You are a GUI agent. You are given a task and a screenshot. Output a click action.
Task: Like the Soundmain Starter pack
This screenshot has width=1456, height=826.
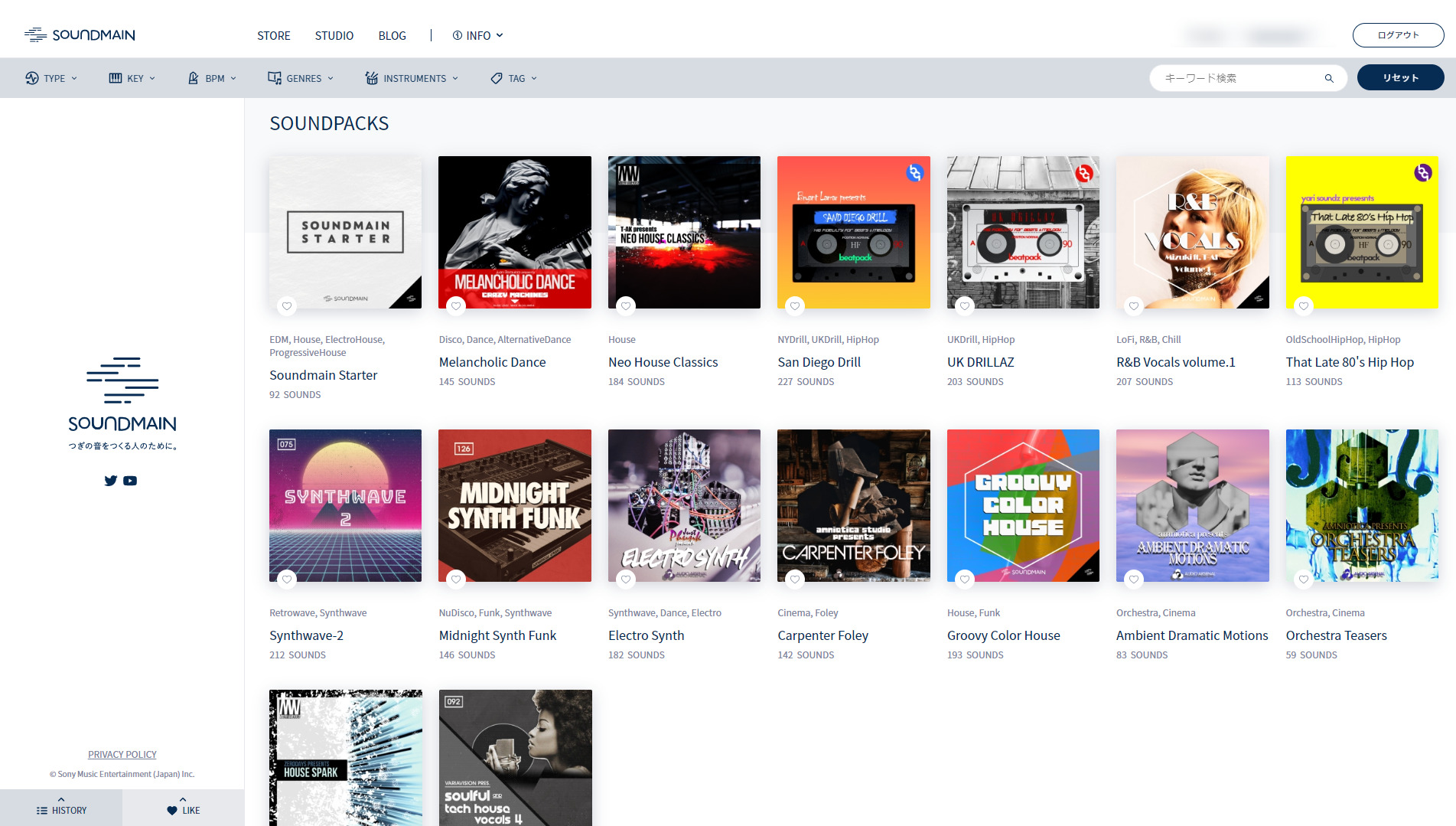point(287,306)
